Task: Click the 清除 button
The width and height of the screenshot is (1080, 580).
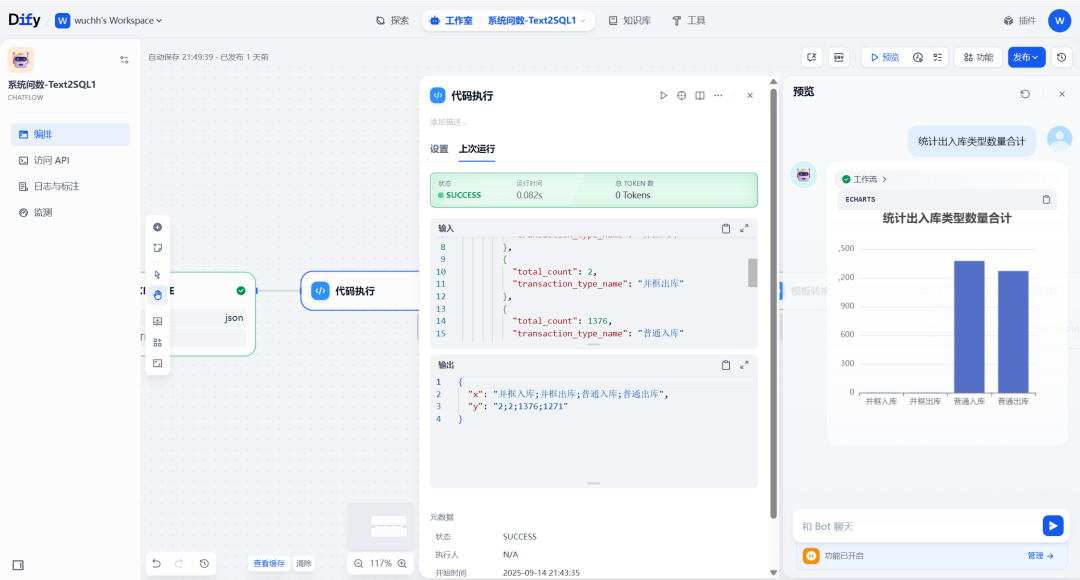Action: (304, 563)
